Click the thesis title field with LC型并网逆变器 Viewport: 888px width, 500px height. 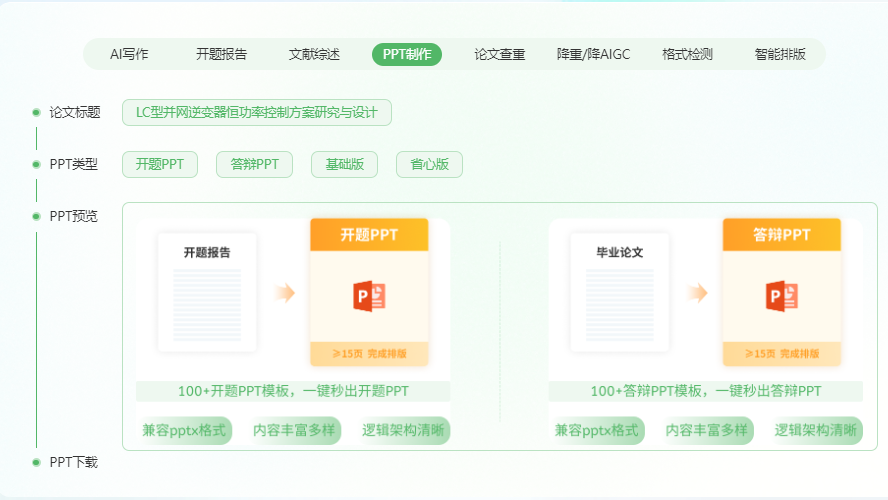[x=257, y=112]
